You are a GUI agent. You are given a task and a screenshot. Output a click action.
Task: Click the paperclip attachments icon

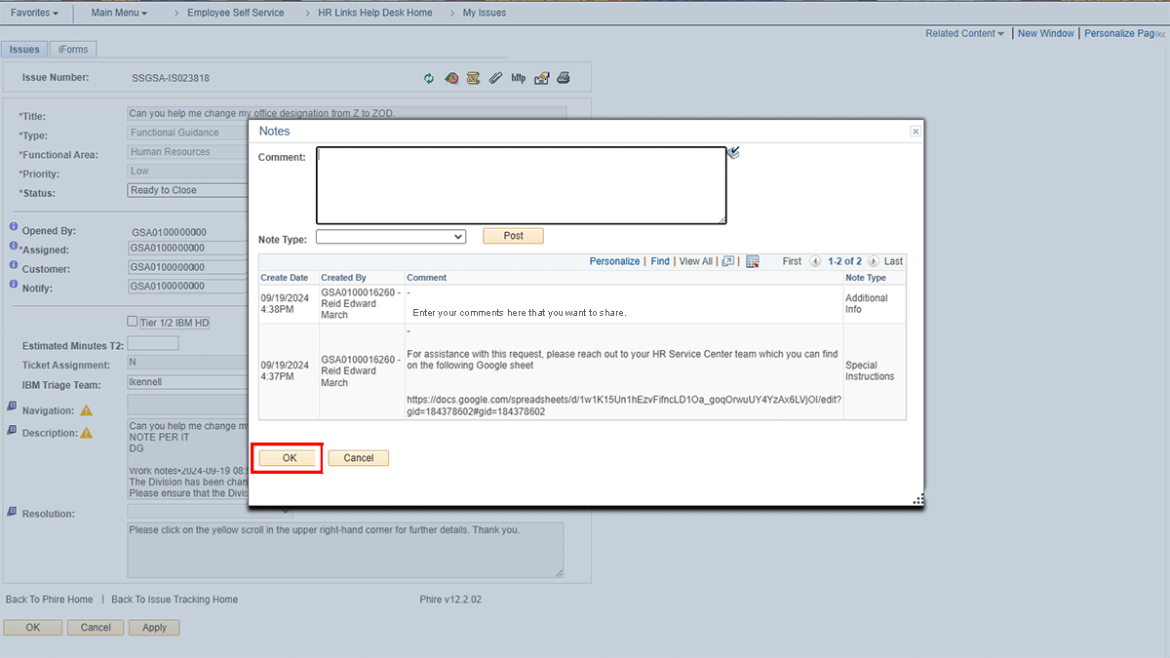click(495, 78)
